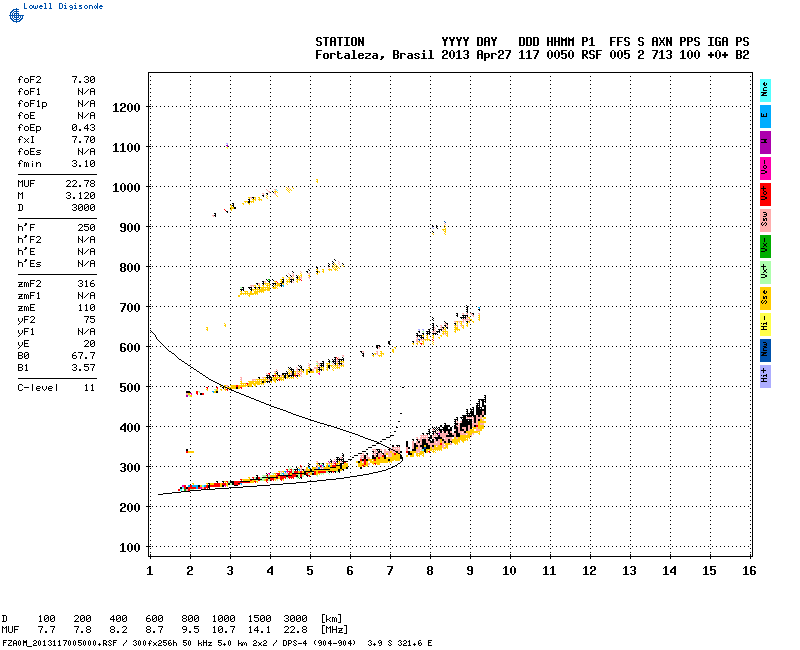This screenshot has width=800, height=650.
Task: Click the foEp value 0.43
Action: 83,128
